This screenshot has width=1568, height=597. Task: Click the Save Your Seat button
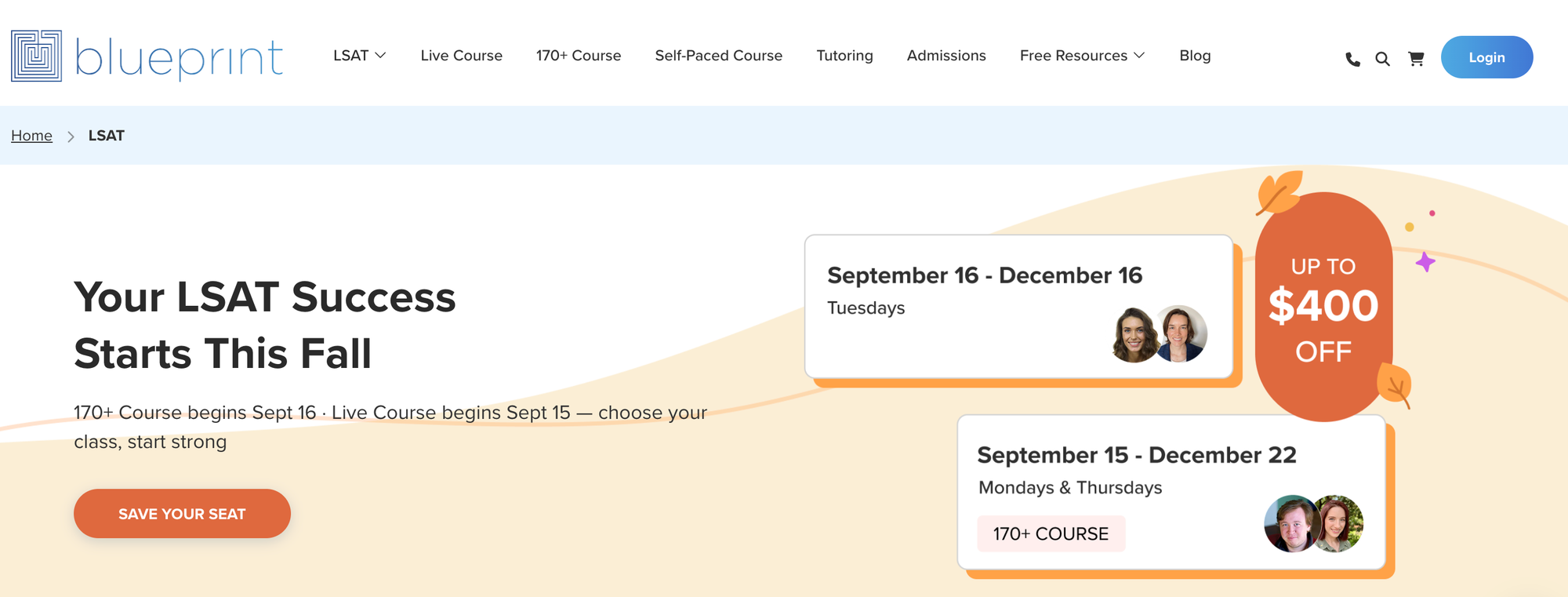coord(182,513)
